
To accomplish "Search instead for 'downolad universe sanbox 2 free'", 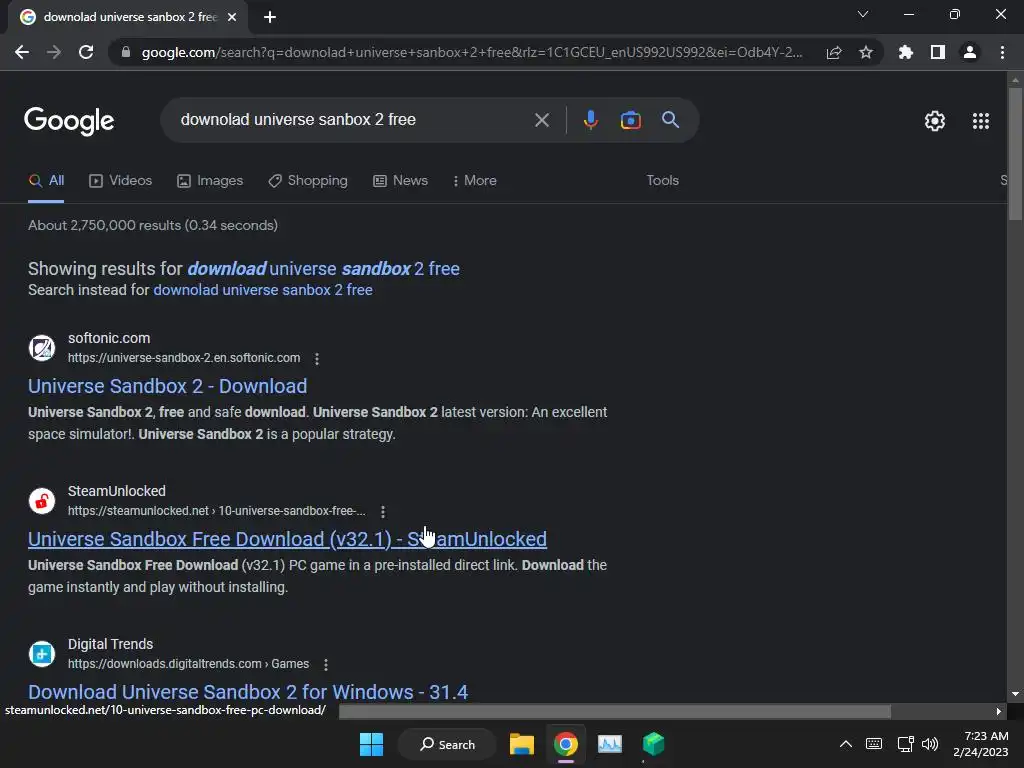I will point(263,290).
